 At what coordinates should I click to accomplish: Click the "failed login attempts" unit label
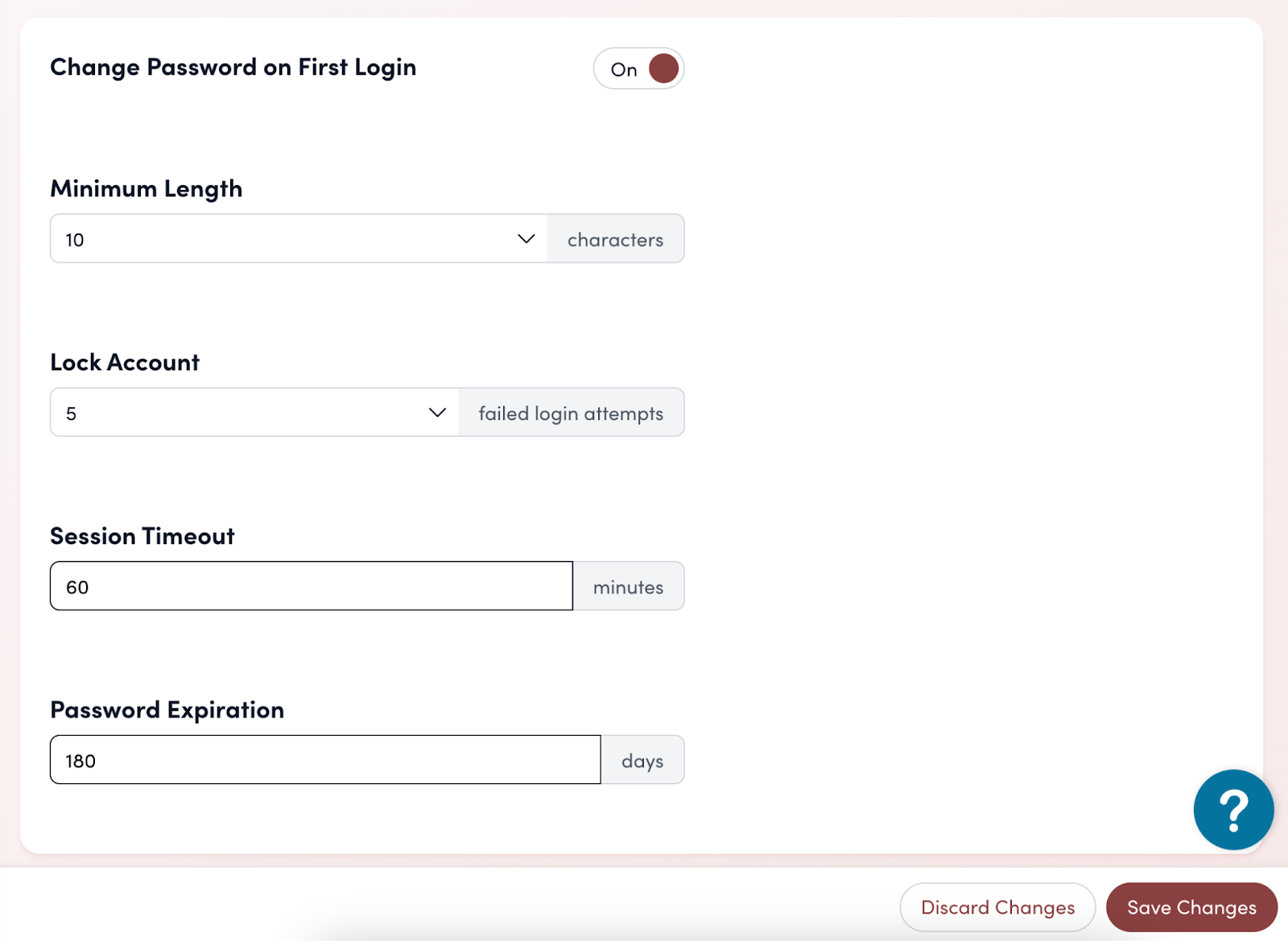click(x=571, y=413)
